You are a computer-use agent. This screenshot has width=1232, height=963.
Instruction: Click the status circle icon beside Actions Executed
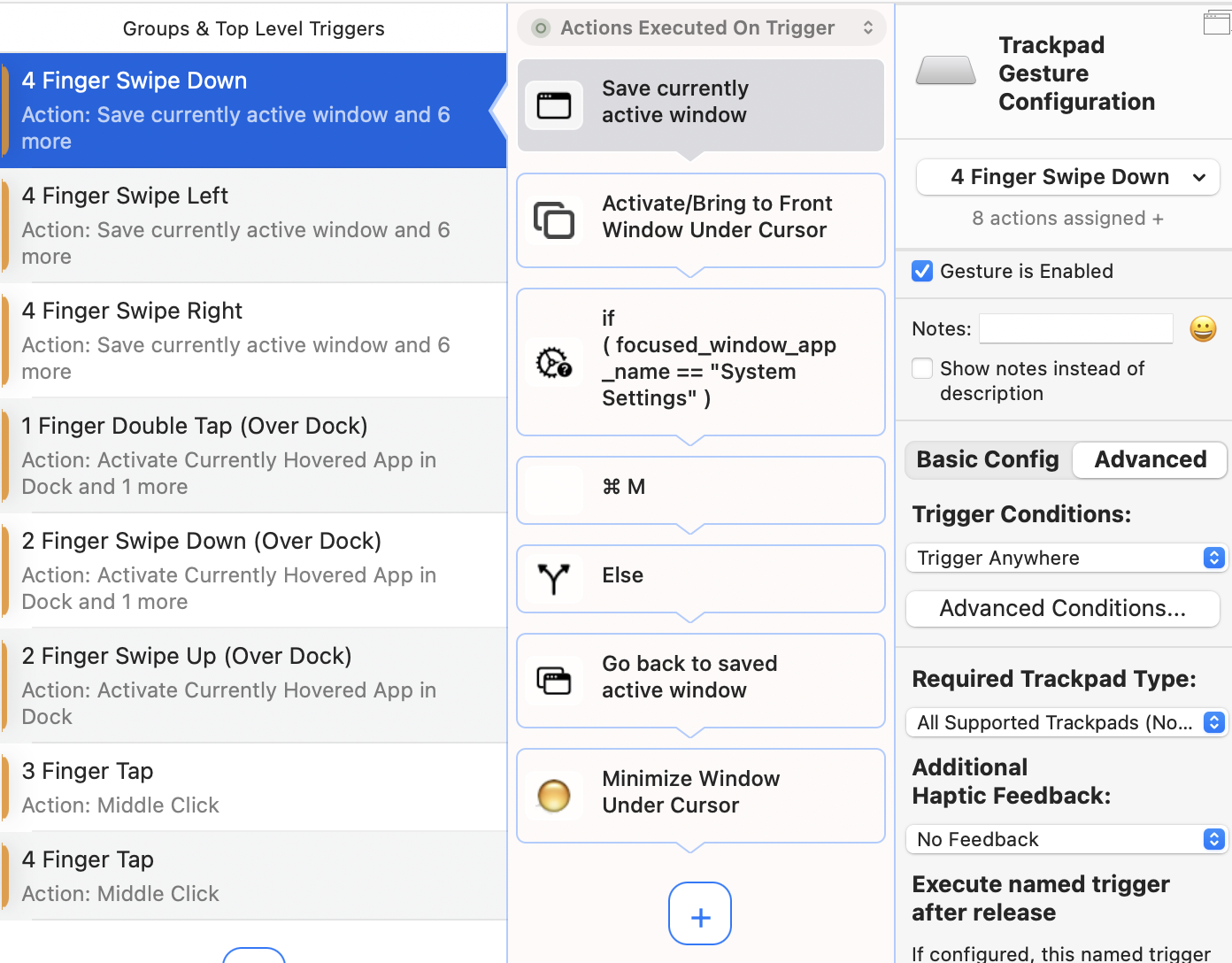(541, 28)
